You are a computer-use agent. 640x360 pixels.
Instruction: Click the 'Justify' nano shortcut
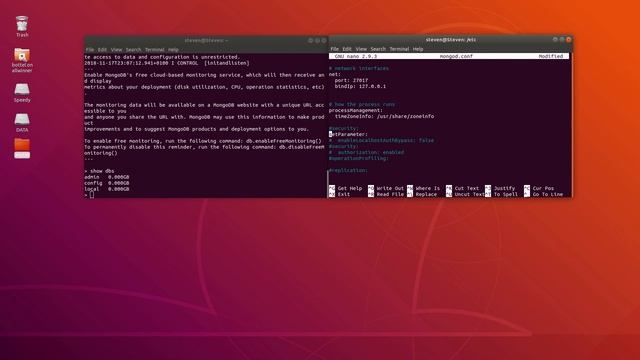click(x=500, y=189)
